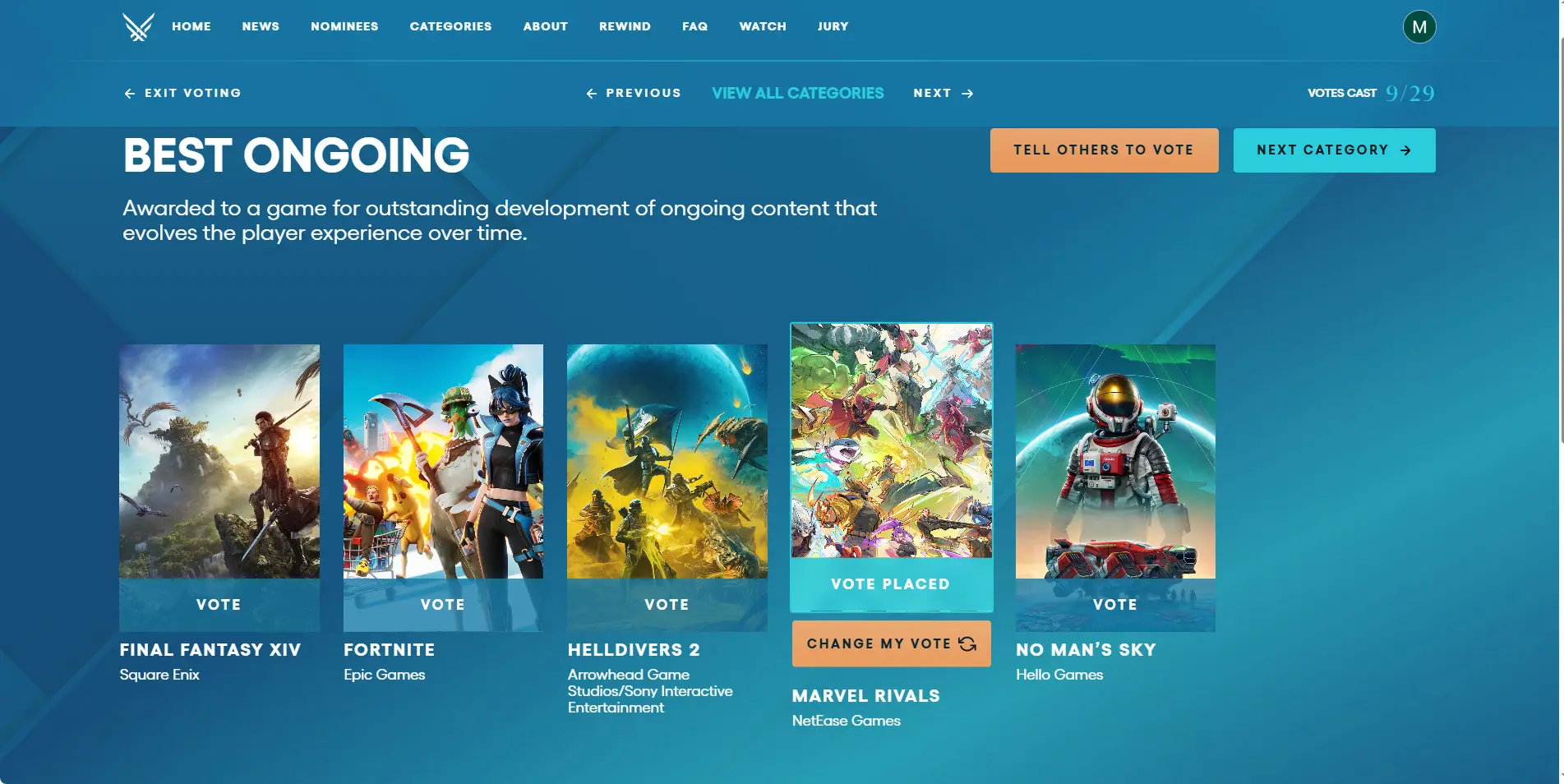Open the Categories menu item

pos(450,26)
